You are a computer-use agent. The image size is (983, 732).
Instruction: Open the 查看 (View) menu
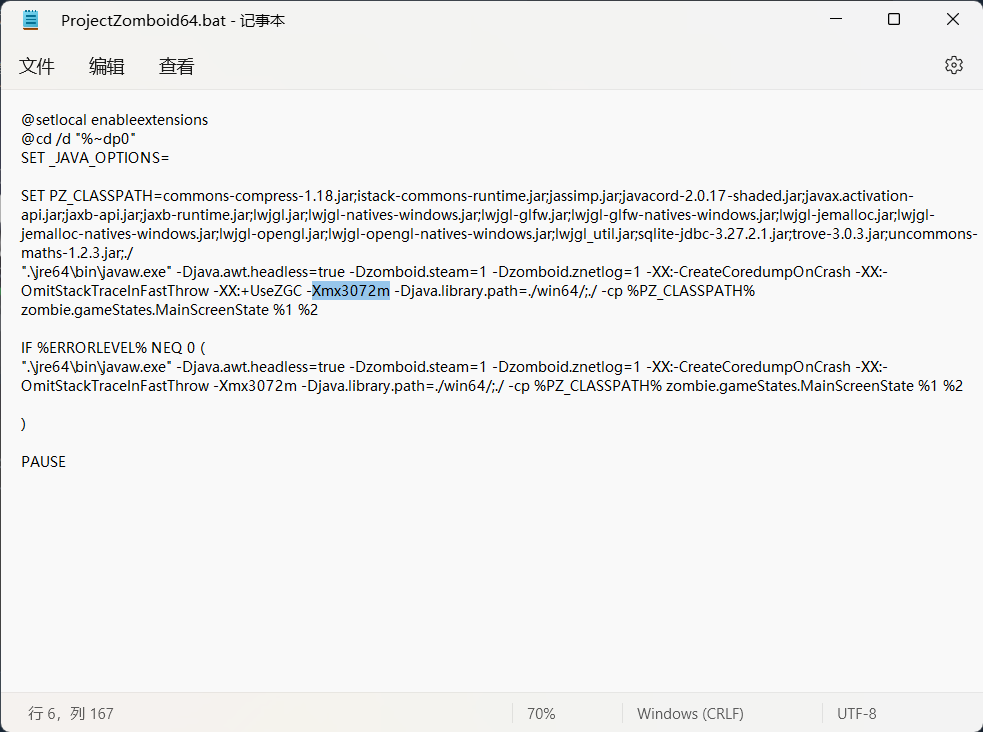tap(177, 66)
